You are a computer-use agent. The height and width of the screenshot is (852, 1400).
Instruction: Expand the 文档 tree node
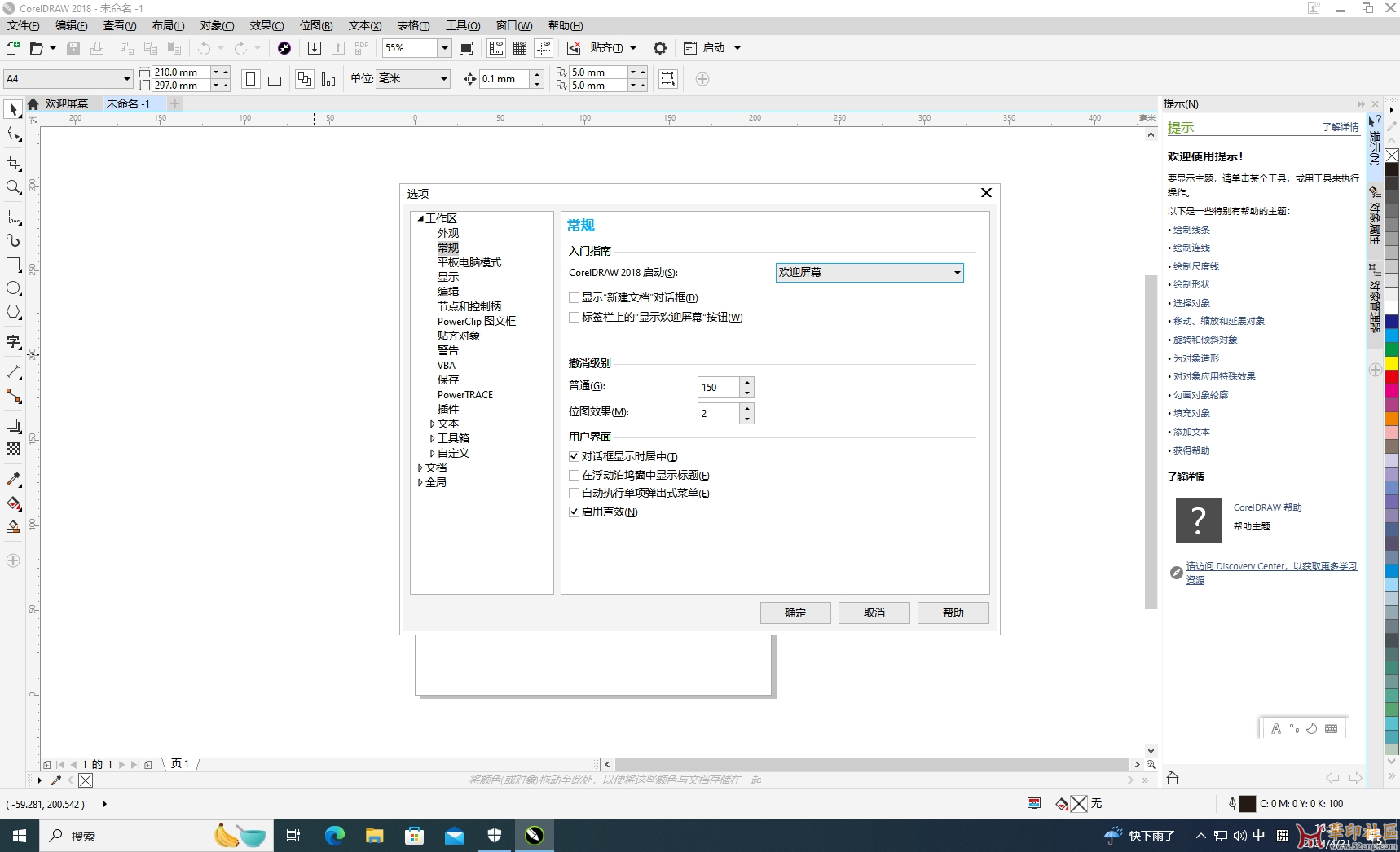(420, 468)
